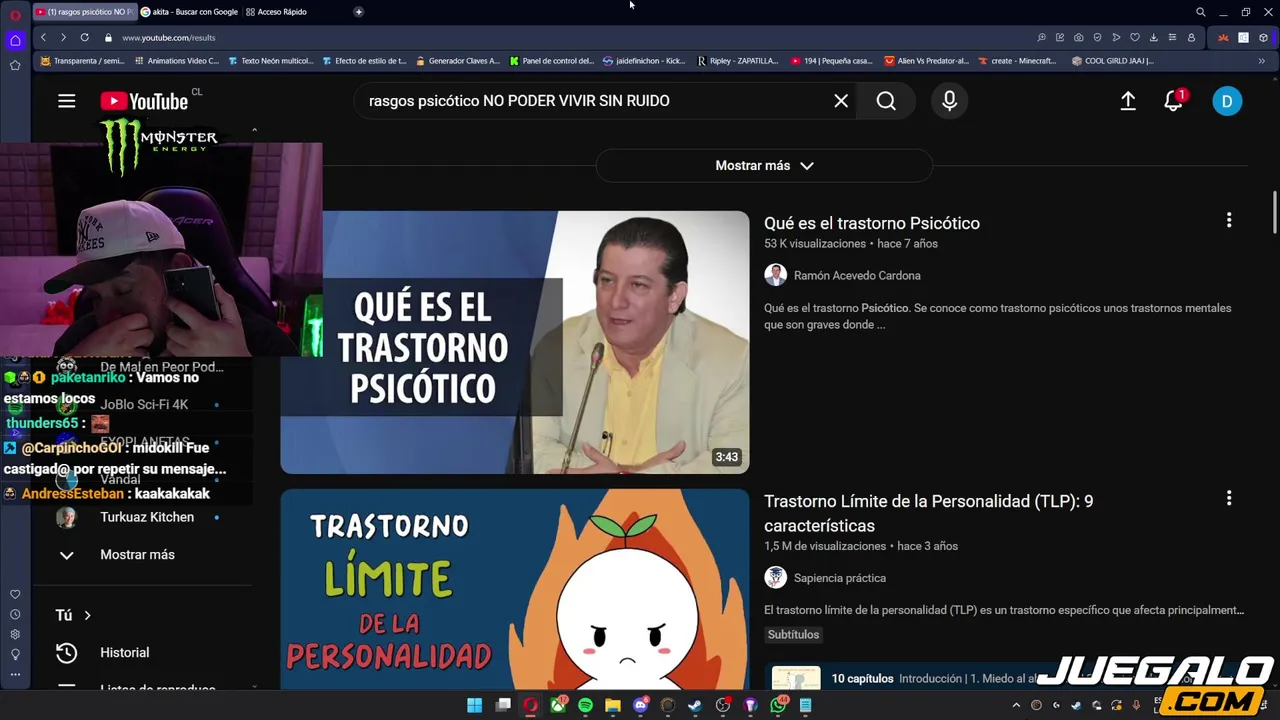Open the Trastorno Límite de la Personalidad thumbnail
Viewport: 1280px width, 720px height.
coord(515,589)
